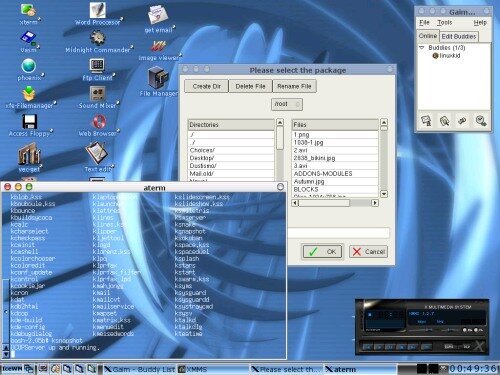Select the linuxkid buddy in Gaim

(446, 56)
